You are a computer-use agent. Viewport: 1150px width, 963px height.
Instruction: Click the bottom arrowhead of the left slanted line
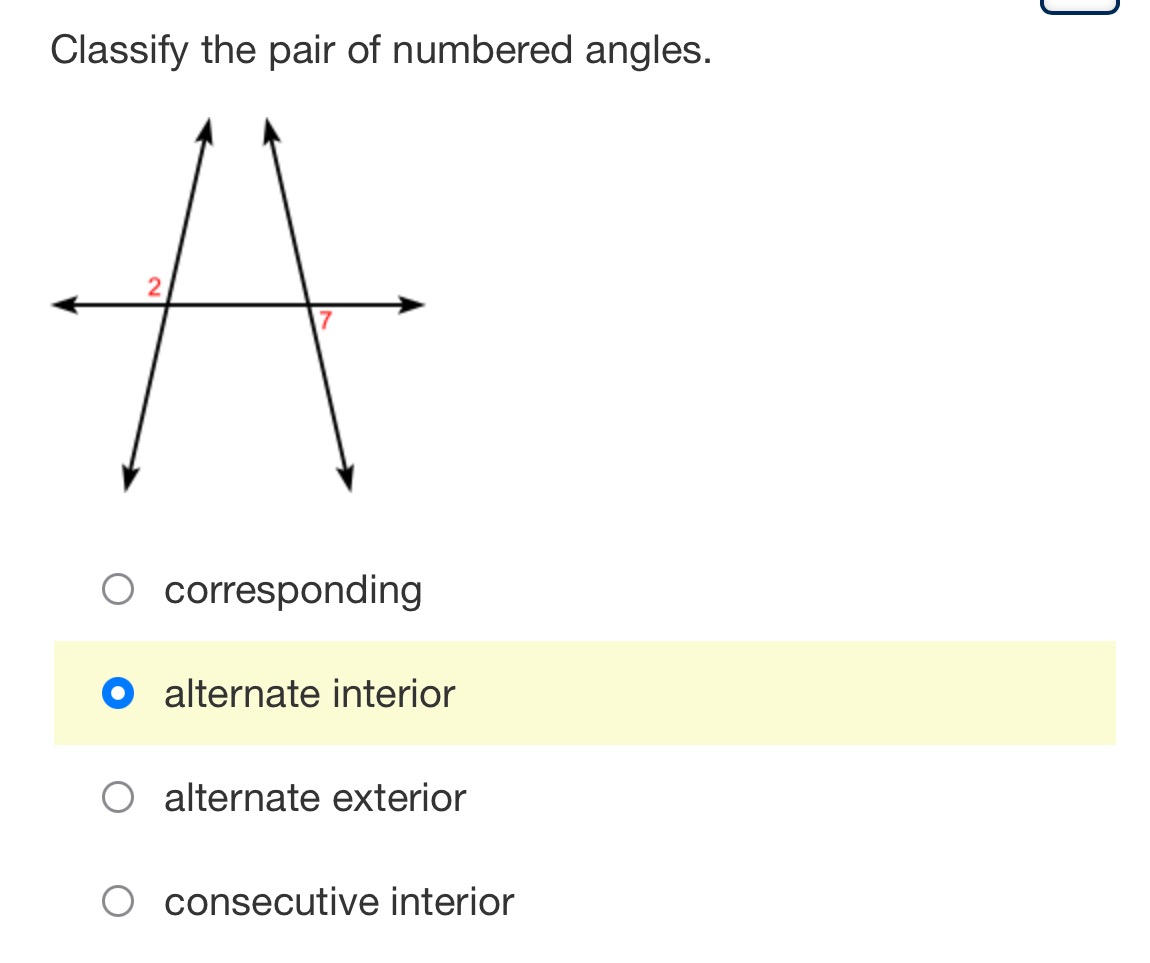[x=129, y=478]
